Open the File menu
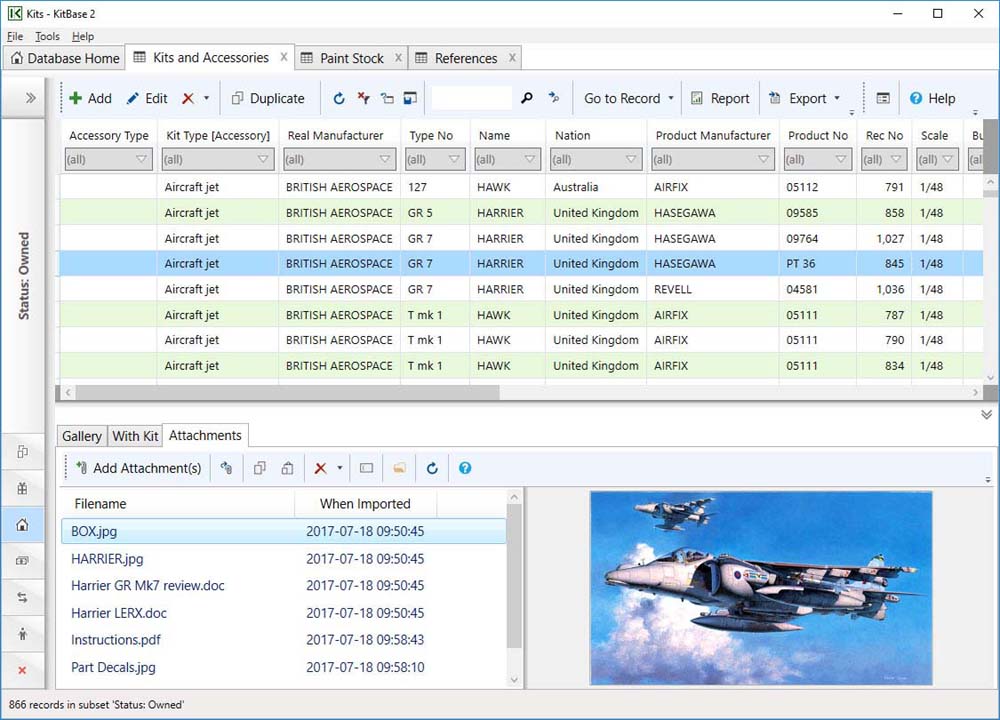Image resolution: width=1000 pixels, height=720 pixels. (x=15, y=36)
